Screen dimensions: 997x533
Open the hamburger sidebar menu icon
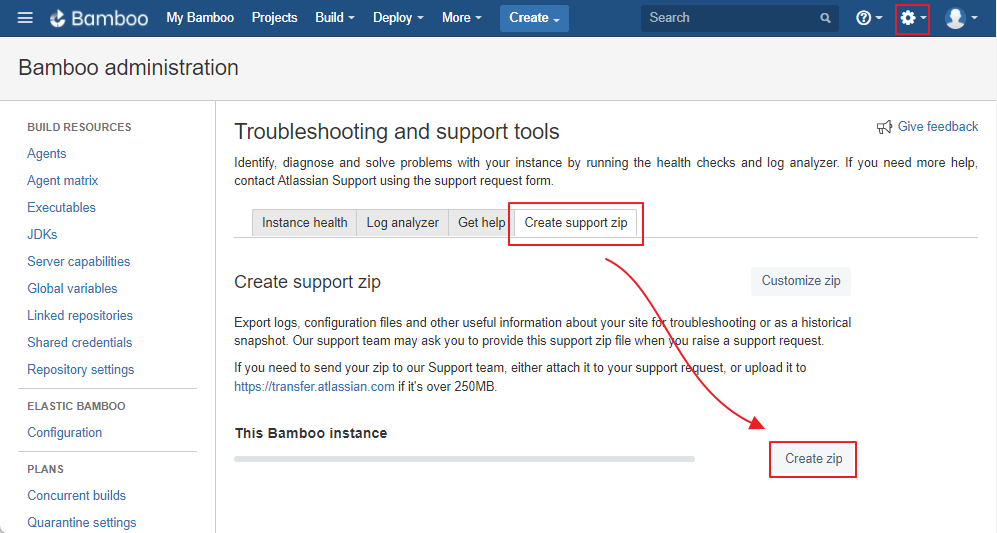[25, 18]
